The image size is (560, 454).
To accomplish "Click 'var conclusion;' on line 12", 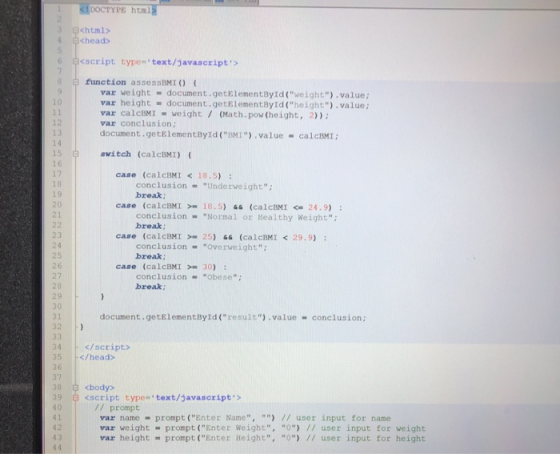I will click(138, 124).
